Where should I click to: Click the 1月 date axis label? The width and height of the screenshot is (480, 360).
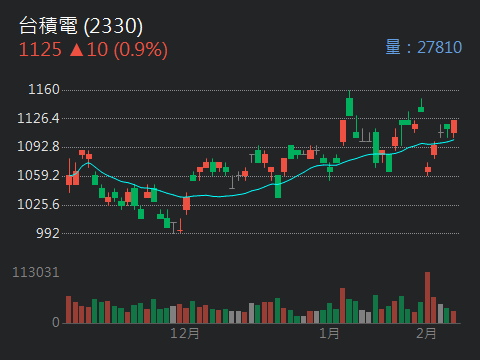329,333
